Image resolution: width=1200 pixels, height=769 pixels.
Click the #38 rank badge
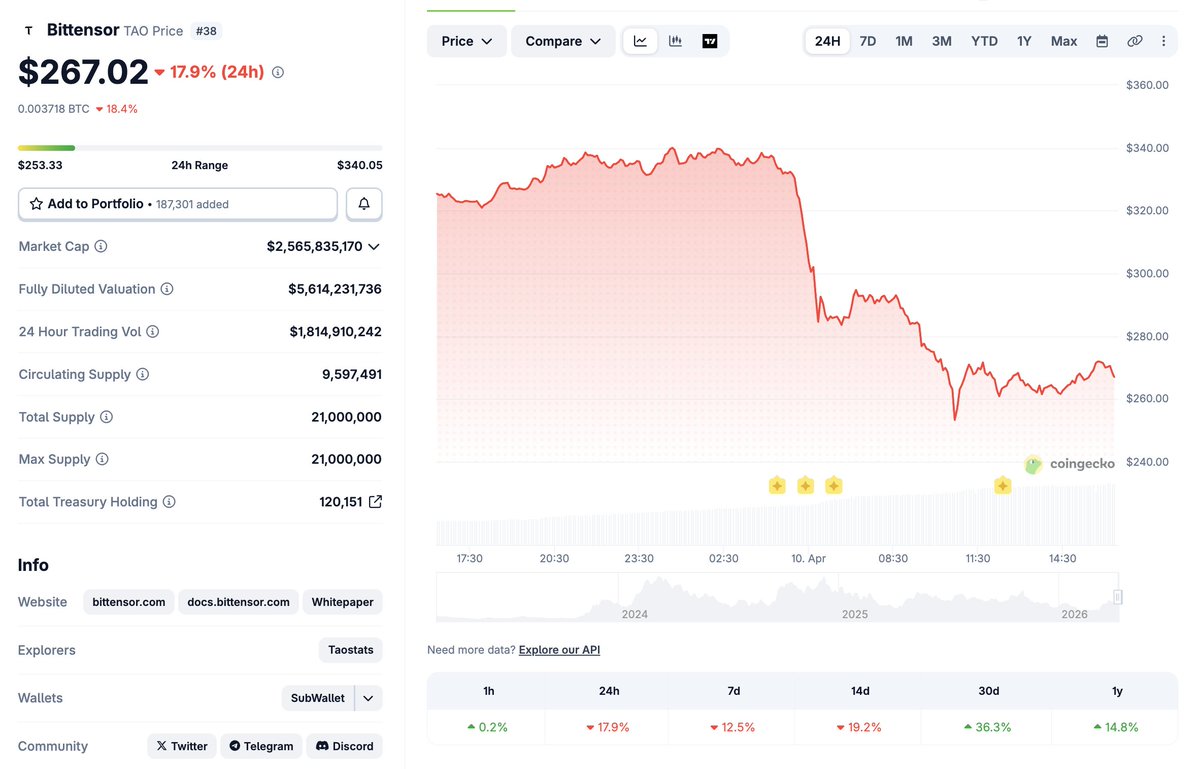206,31
